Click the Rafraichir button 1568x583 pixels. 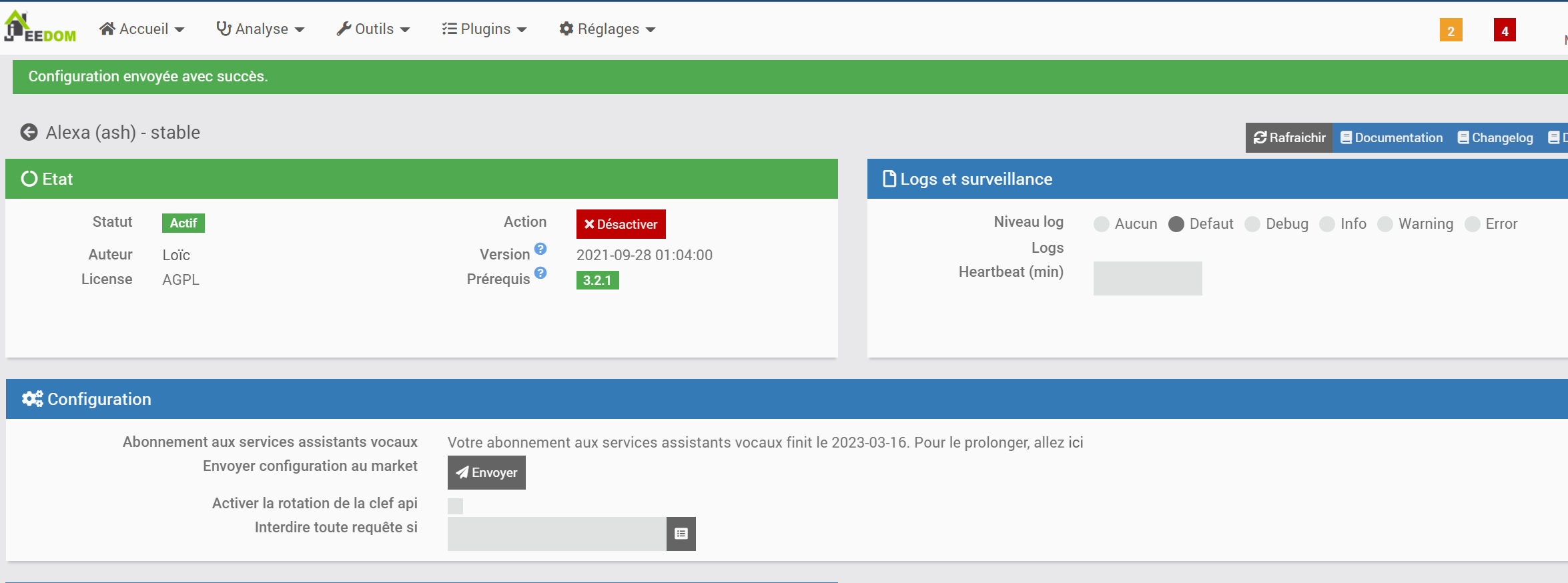click(1289, 137)
